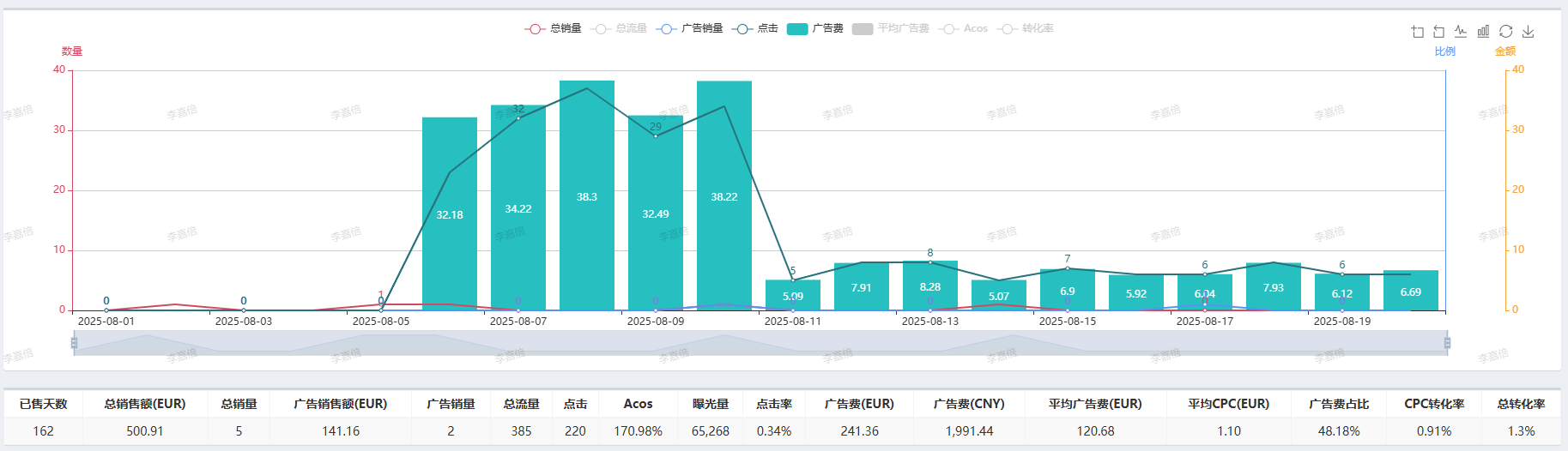Screen dimensions: 1568x451
Task: Switch chart to bar view icon
Action: pyautogui.click(x=1483, y=32)
